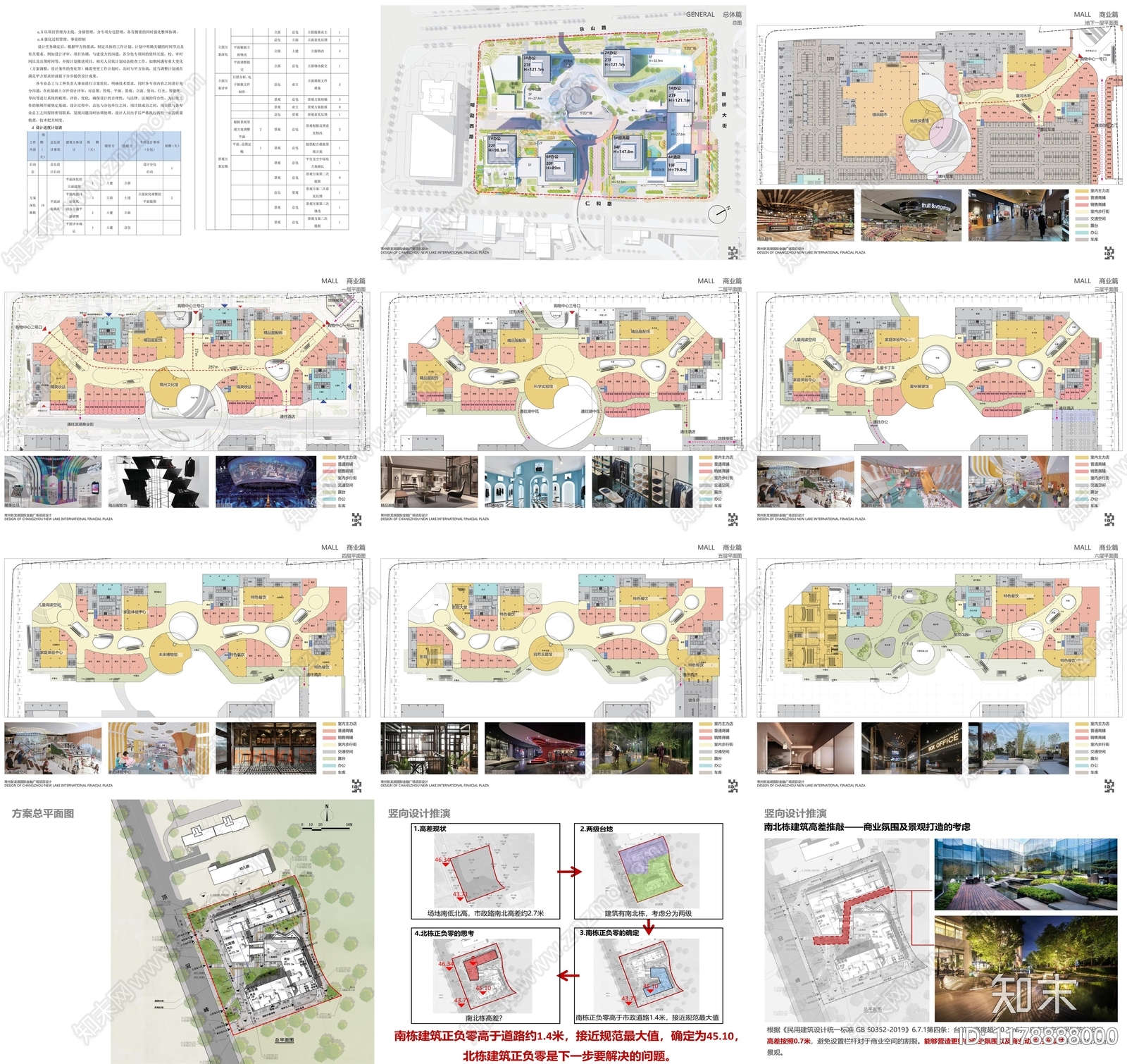The width and height of the screenshot is (1127, 1064).
Task: Click the '常州文化馆' label on the first-floor plan
Action: pos(169,385)
